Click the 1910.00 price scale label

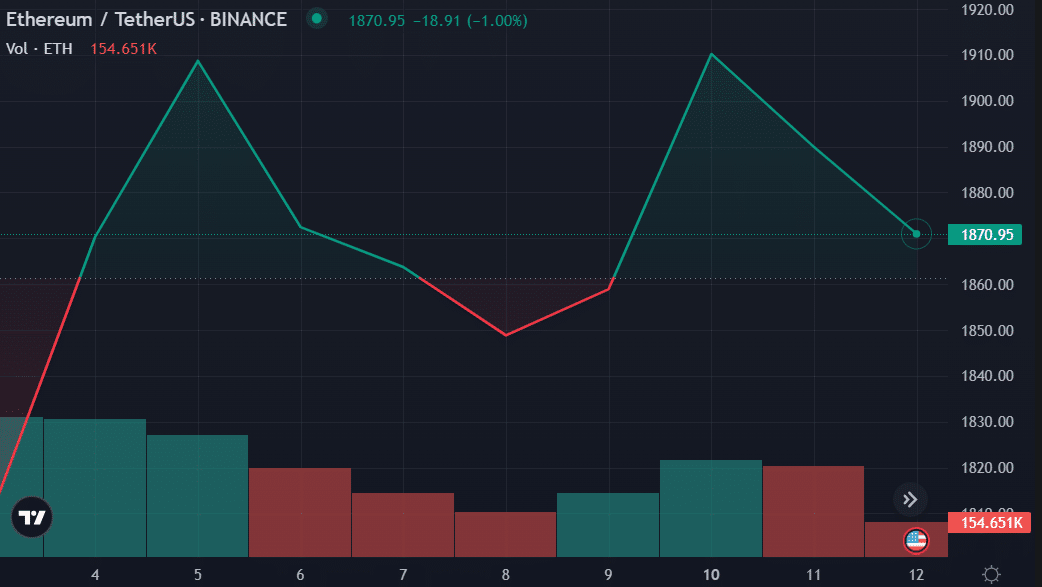[988, 55]
